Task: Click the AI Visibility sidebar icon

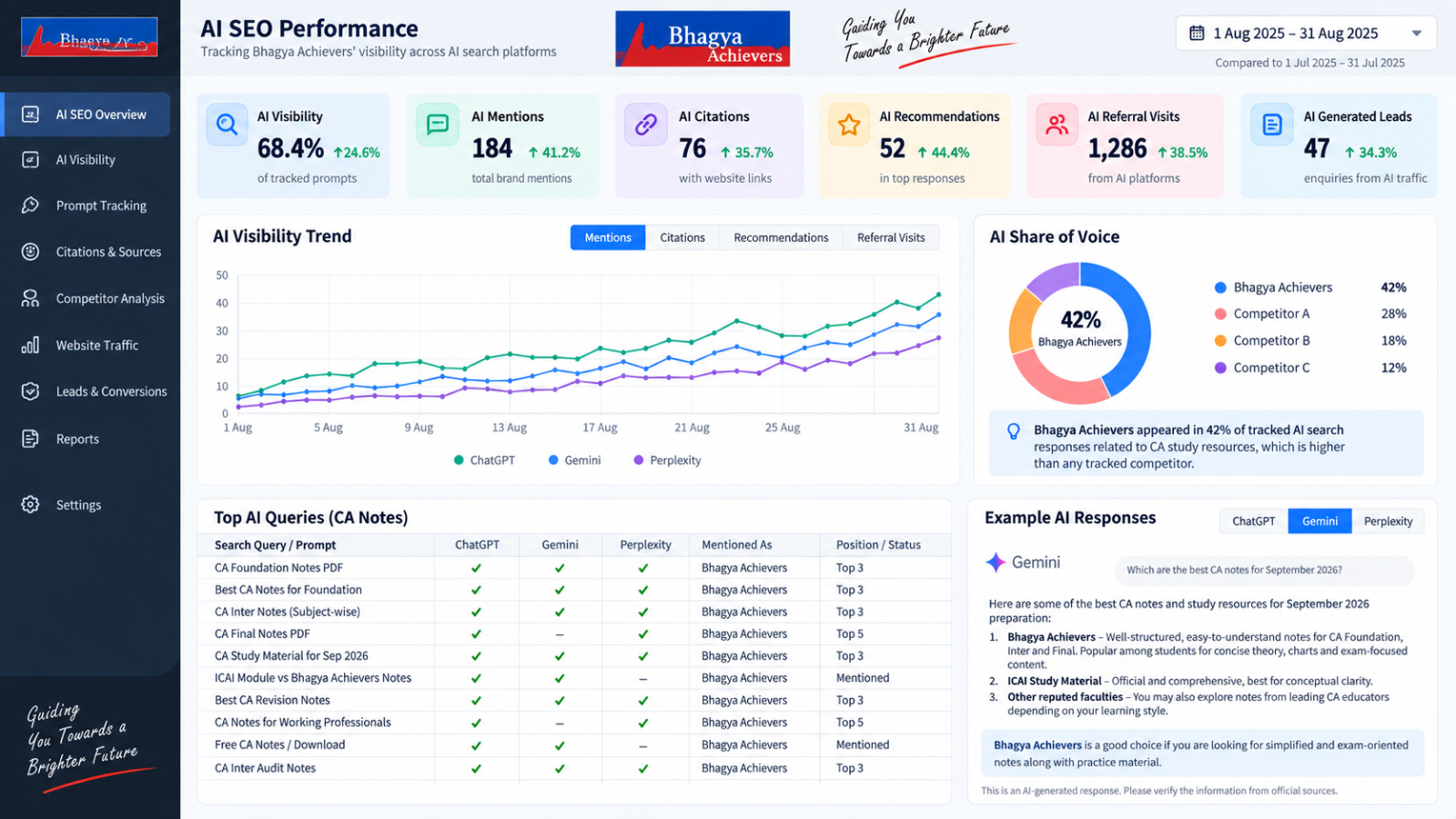Action: [x=30, y=159]
